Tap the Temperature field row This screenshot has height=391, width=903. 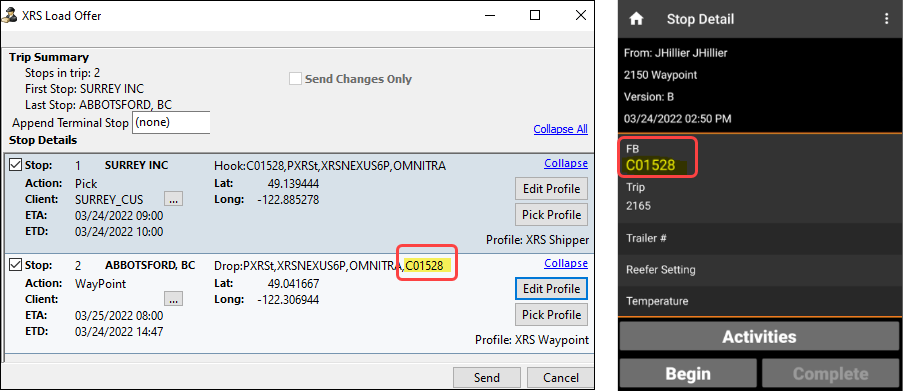pyautogui.click(x=760, y=301)
